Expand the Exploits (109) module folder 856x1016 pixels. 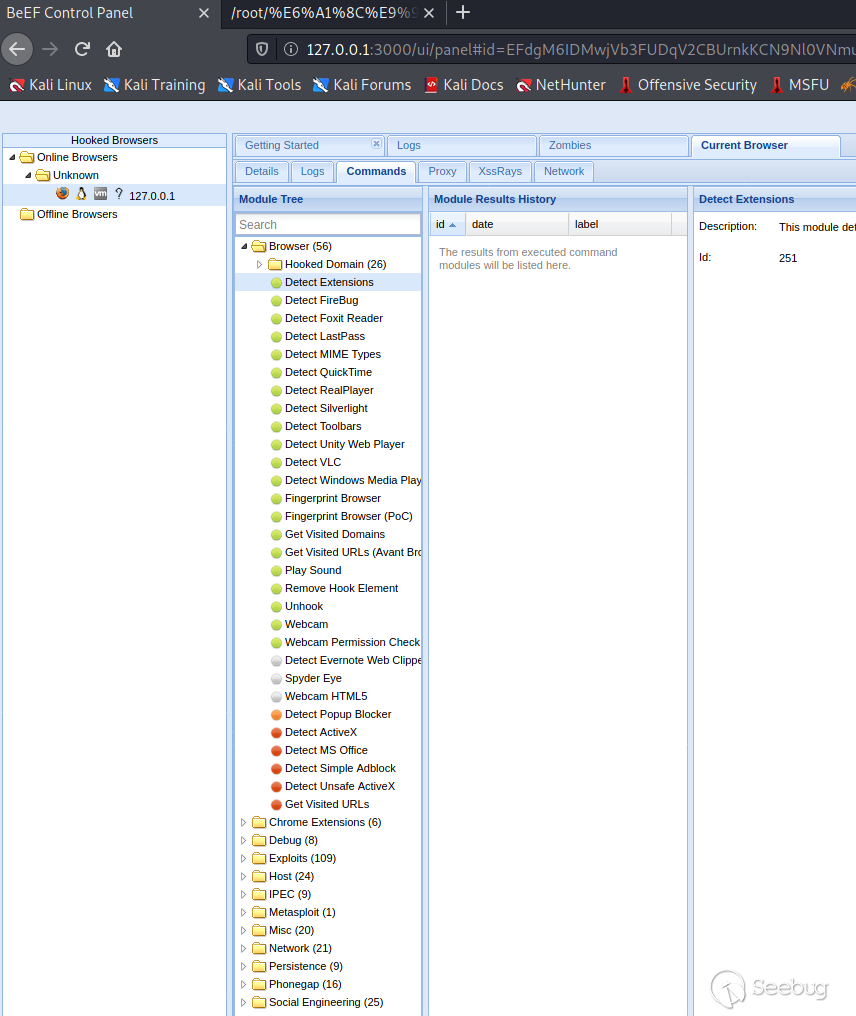pyautogui.click(x=244, y=858)
